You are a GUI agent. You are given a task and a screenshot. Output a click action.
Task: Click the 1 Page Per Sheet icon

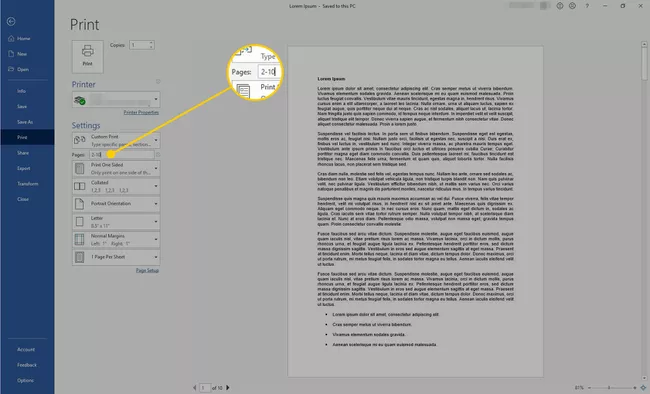coord(79,257)
